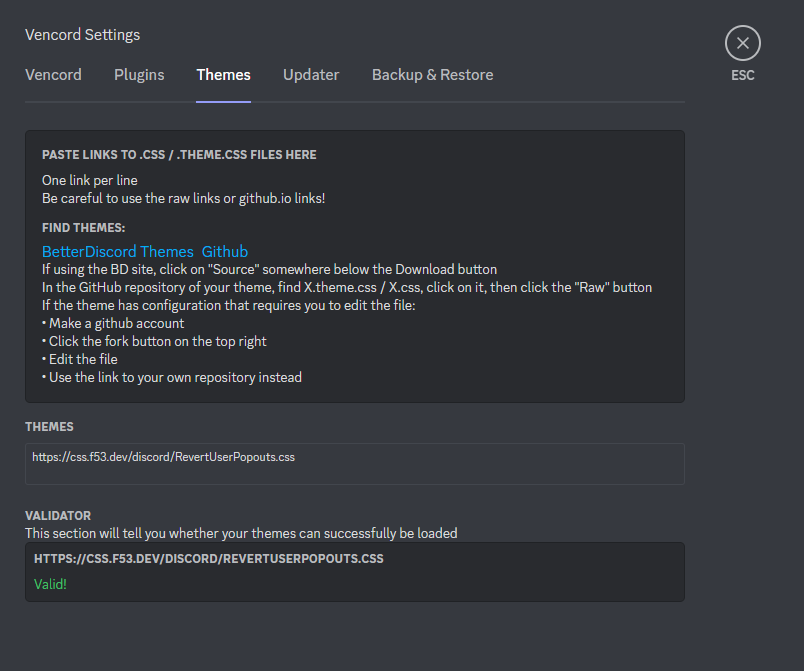The height and width of the screenshot is (671, 804).
Task: Click the validator URL heading HTTPS://CSS.F53.DEV
Action: coord(209,559)
